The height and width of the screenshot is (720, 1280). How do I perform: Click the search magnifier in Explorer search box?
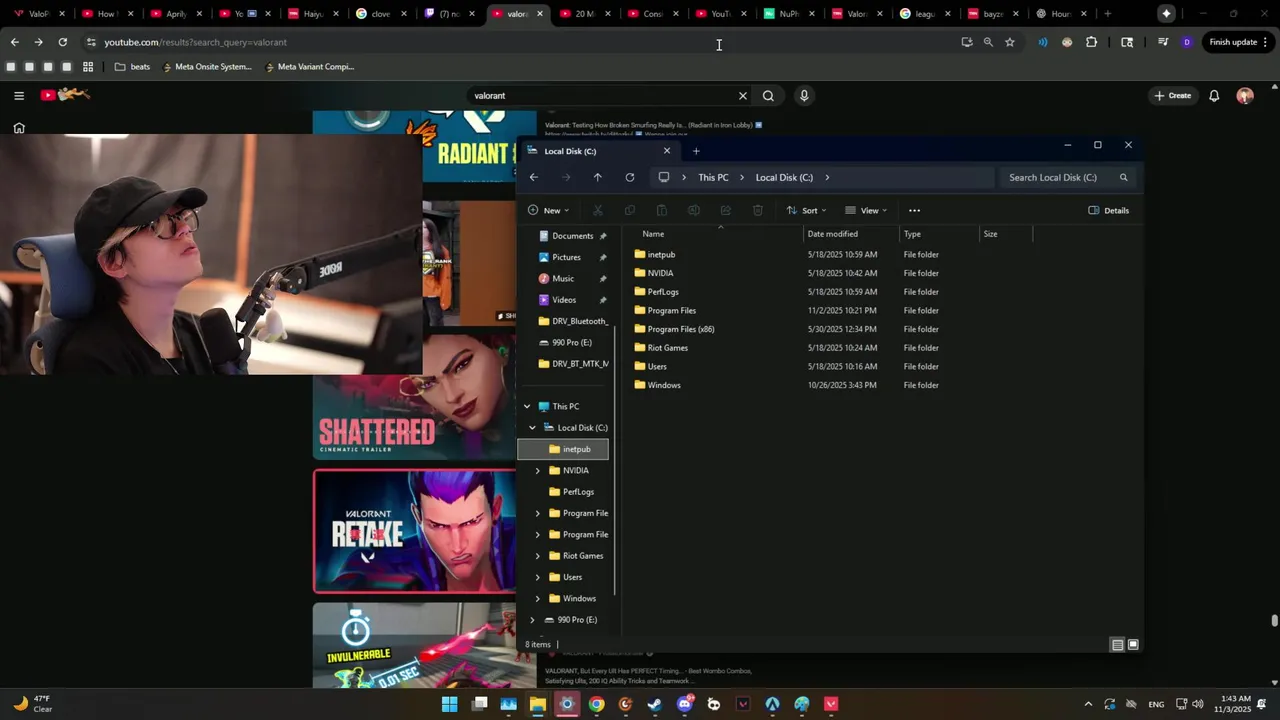[x=1123, y=177]
